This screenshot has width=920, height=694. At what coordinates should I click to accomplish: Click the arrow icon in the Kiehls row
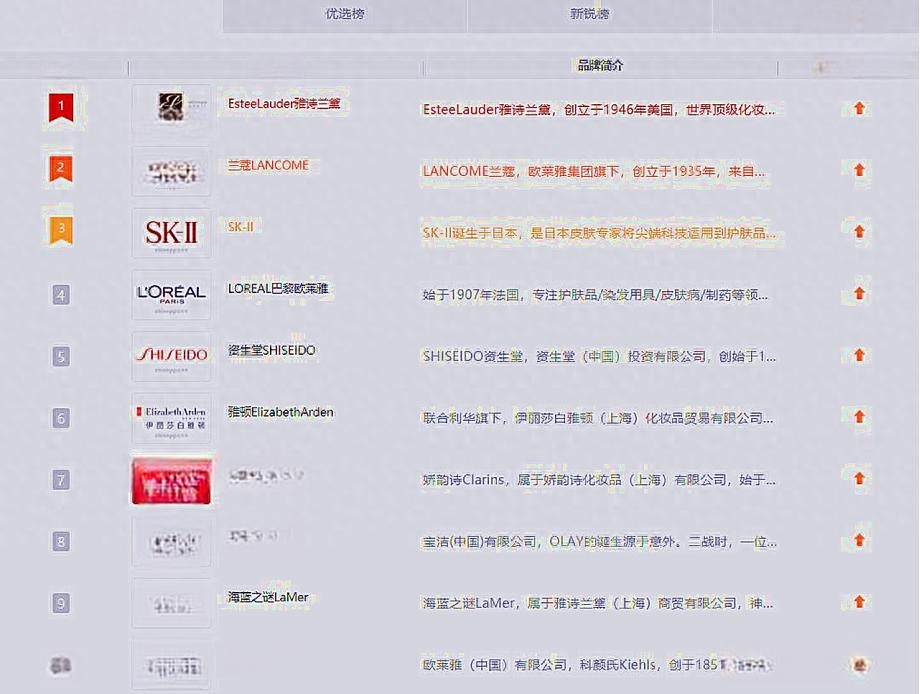click(x=860, y=665)
